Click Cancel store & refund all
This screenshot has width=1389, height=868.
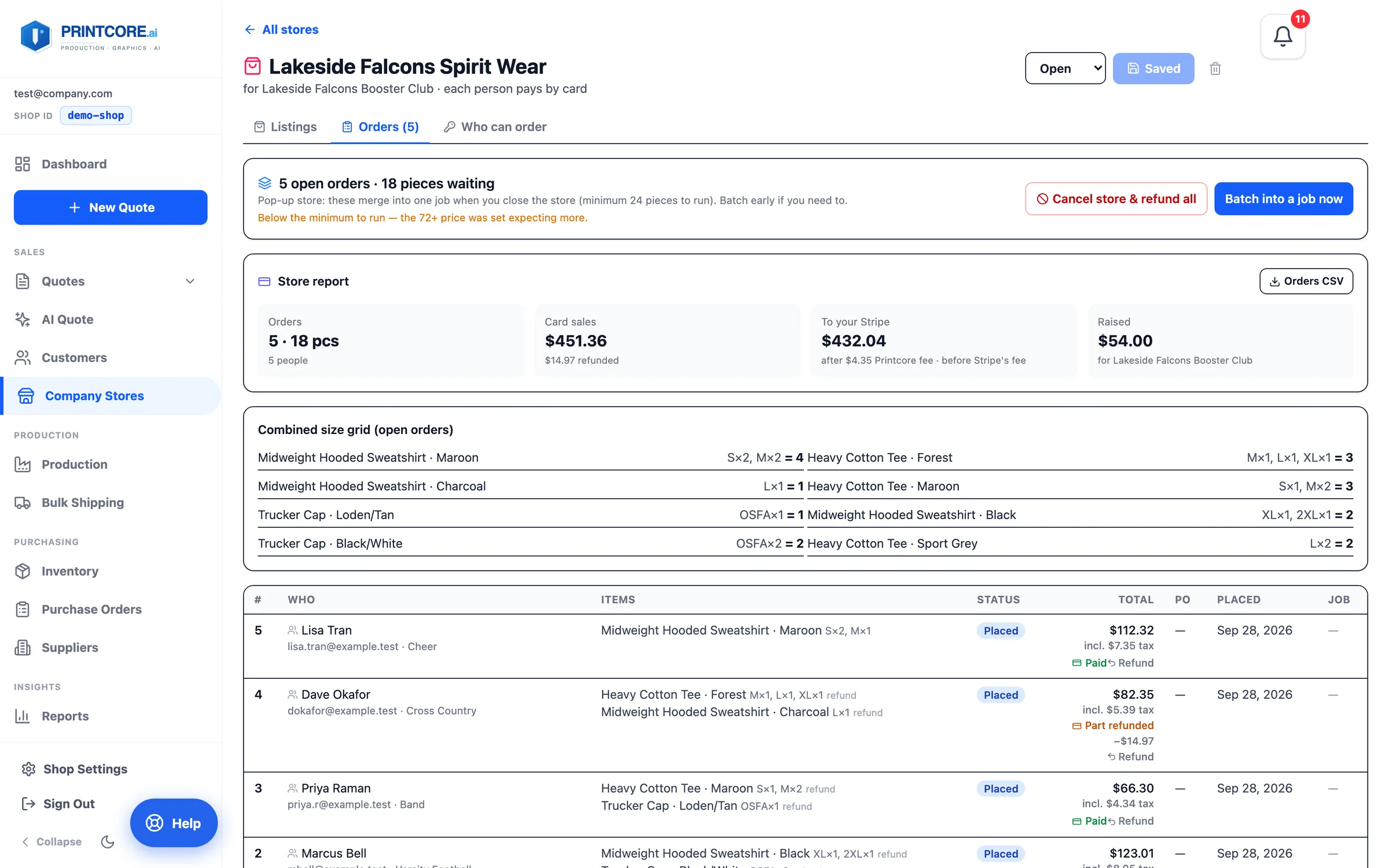click(x=1116, y=198)
